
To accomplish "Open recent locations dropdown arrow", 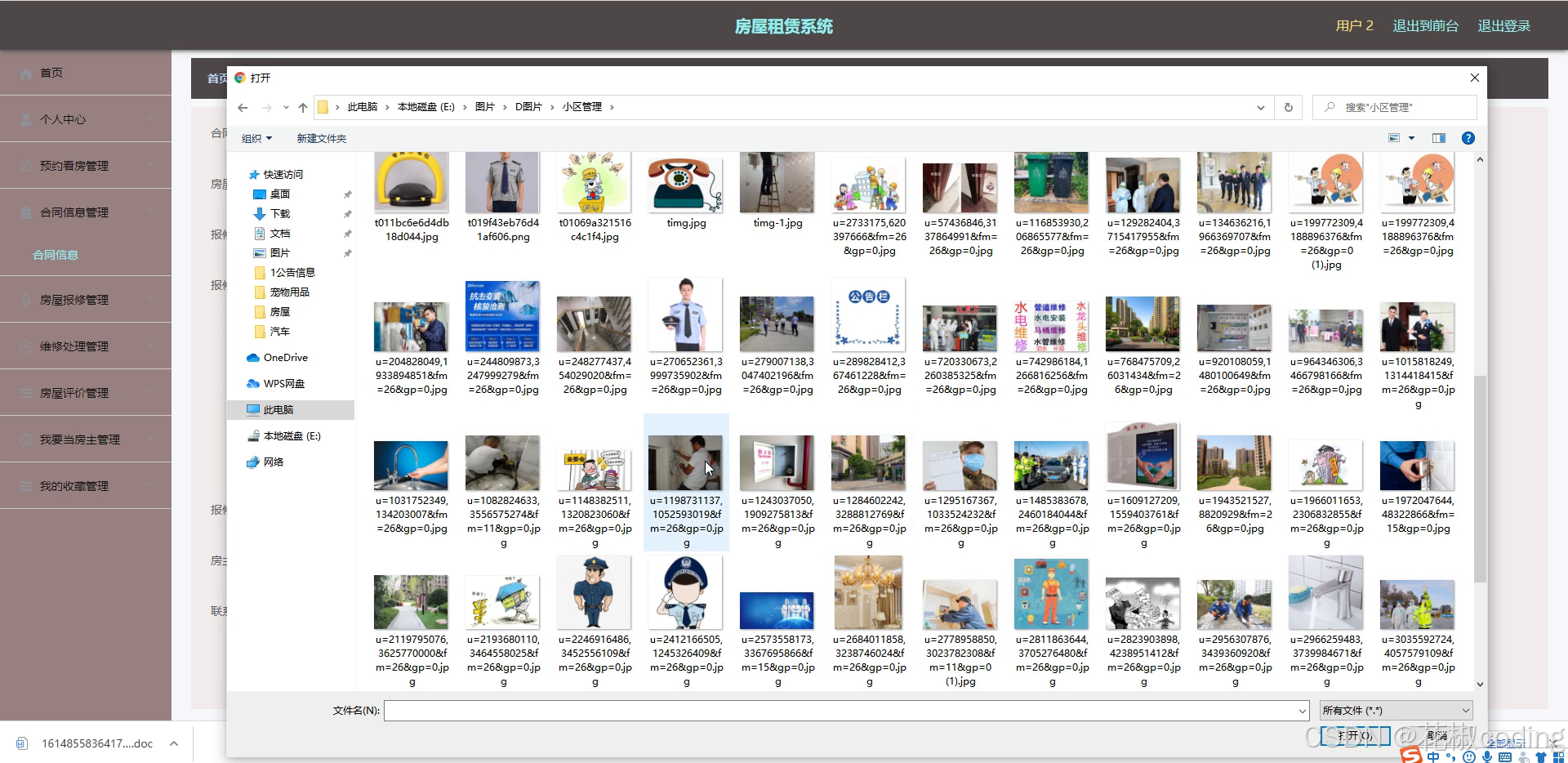I will (x=286, y=107).
